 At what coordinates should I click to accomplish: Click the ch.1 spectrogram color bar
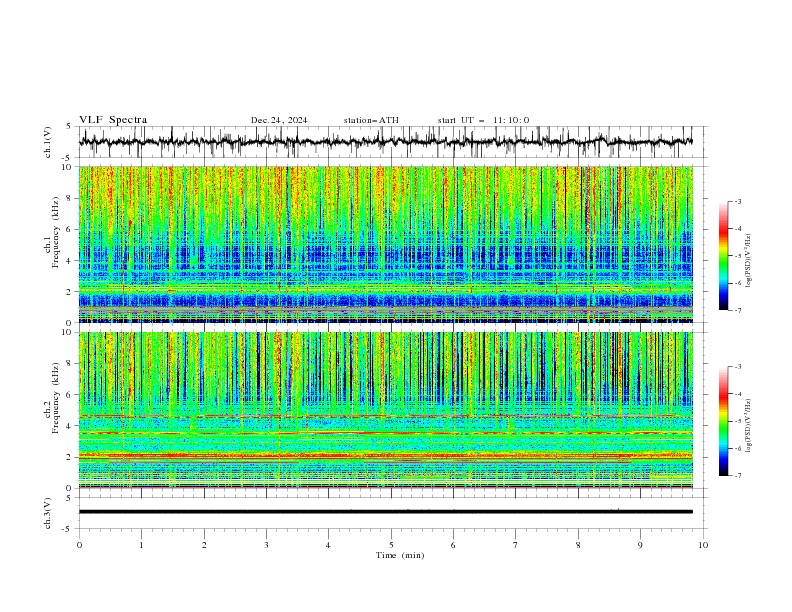click(x=724, y=256)
